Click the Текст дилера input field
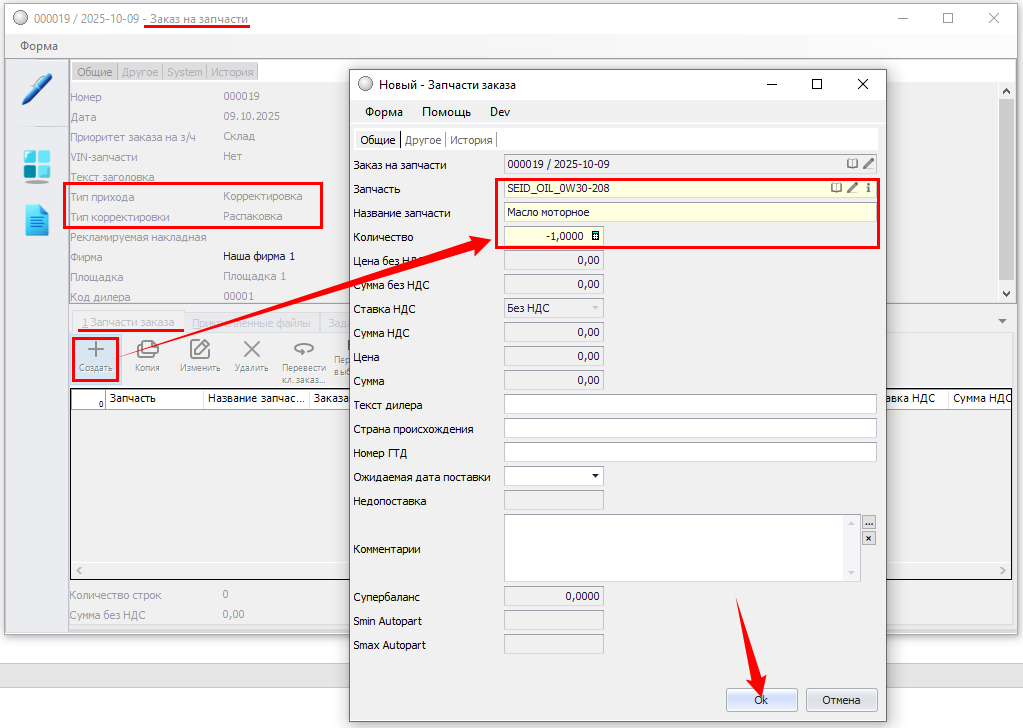The width and height of the screenshot is (1023, 728). 690,404
